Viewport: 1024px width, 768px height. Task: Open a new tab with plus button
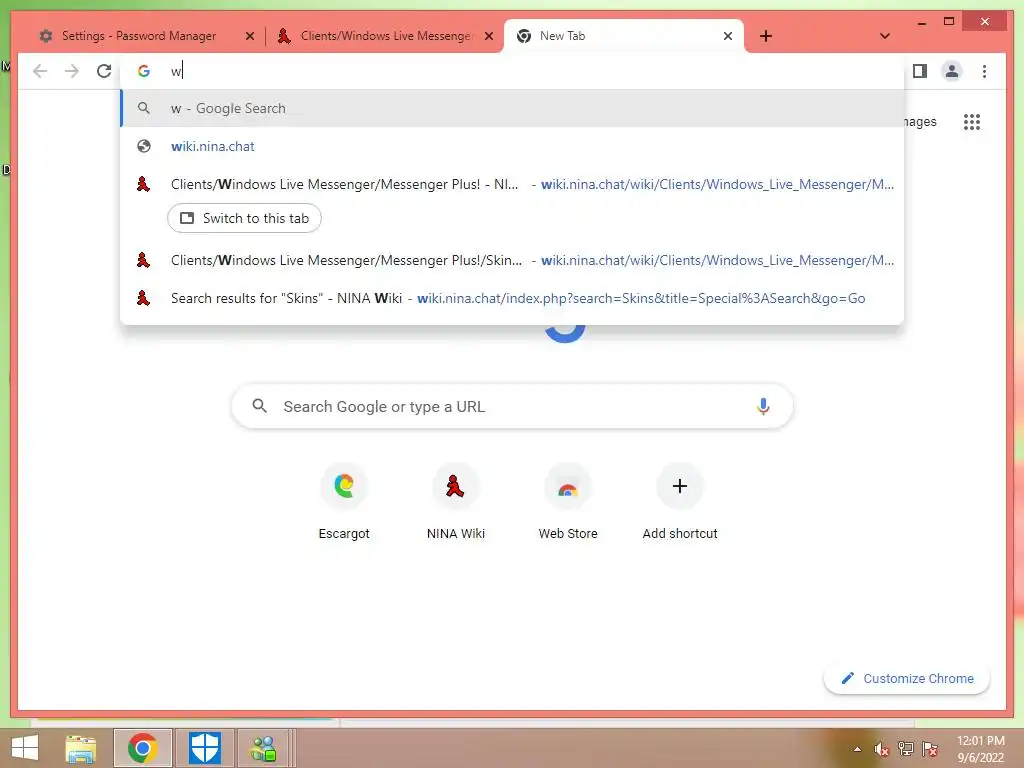(766, 36)
